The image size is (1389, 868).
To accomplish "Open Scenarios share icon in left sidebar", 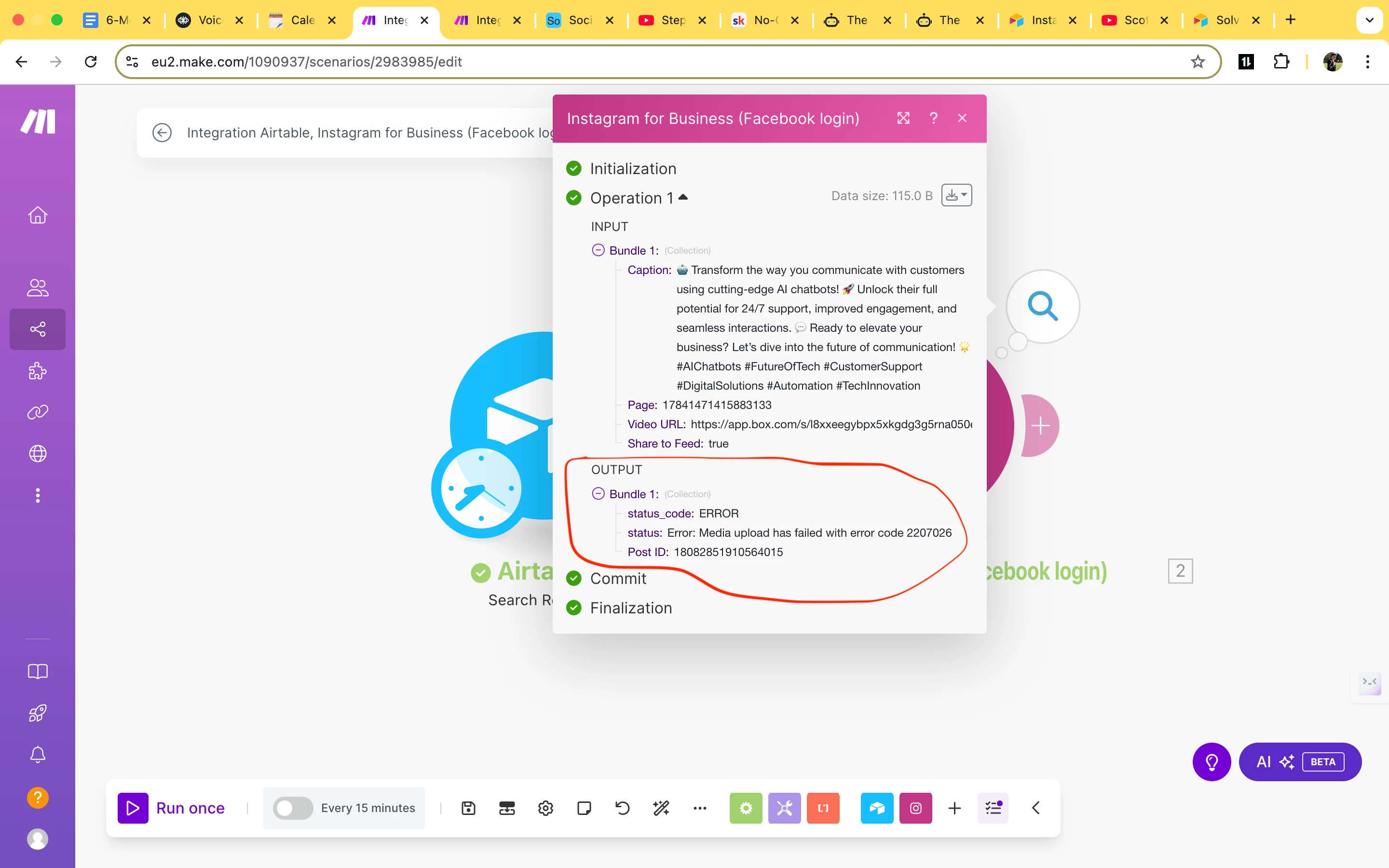I will pos(38,329).
